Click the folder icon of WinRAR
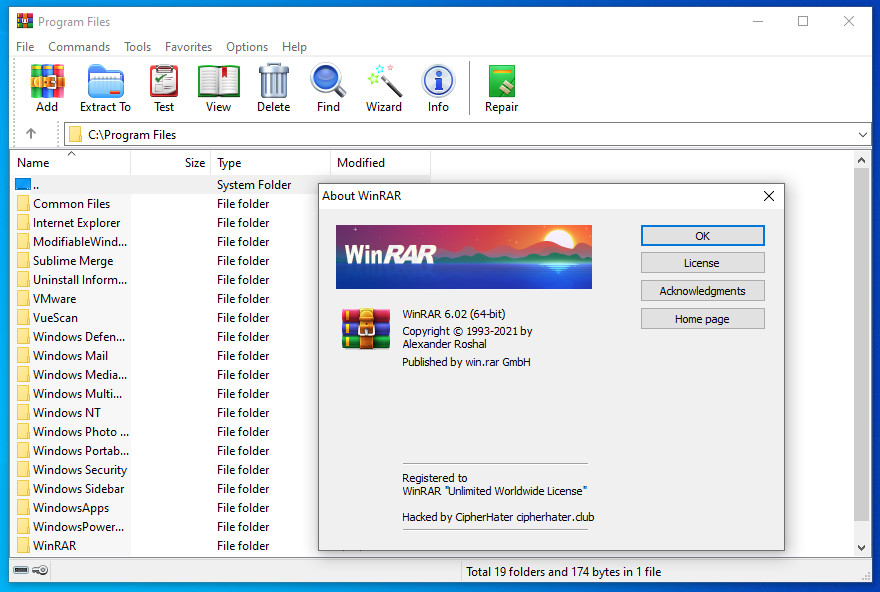Viewport: 880px width, 592px height. (x=23, y=545)
